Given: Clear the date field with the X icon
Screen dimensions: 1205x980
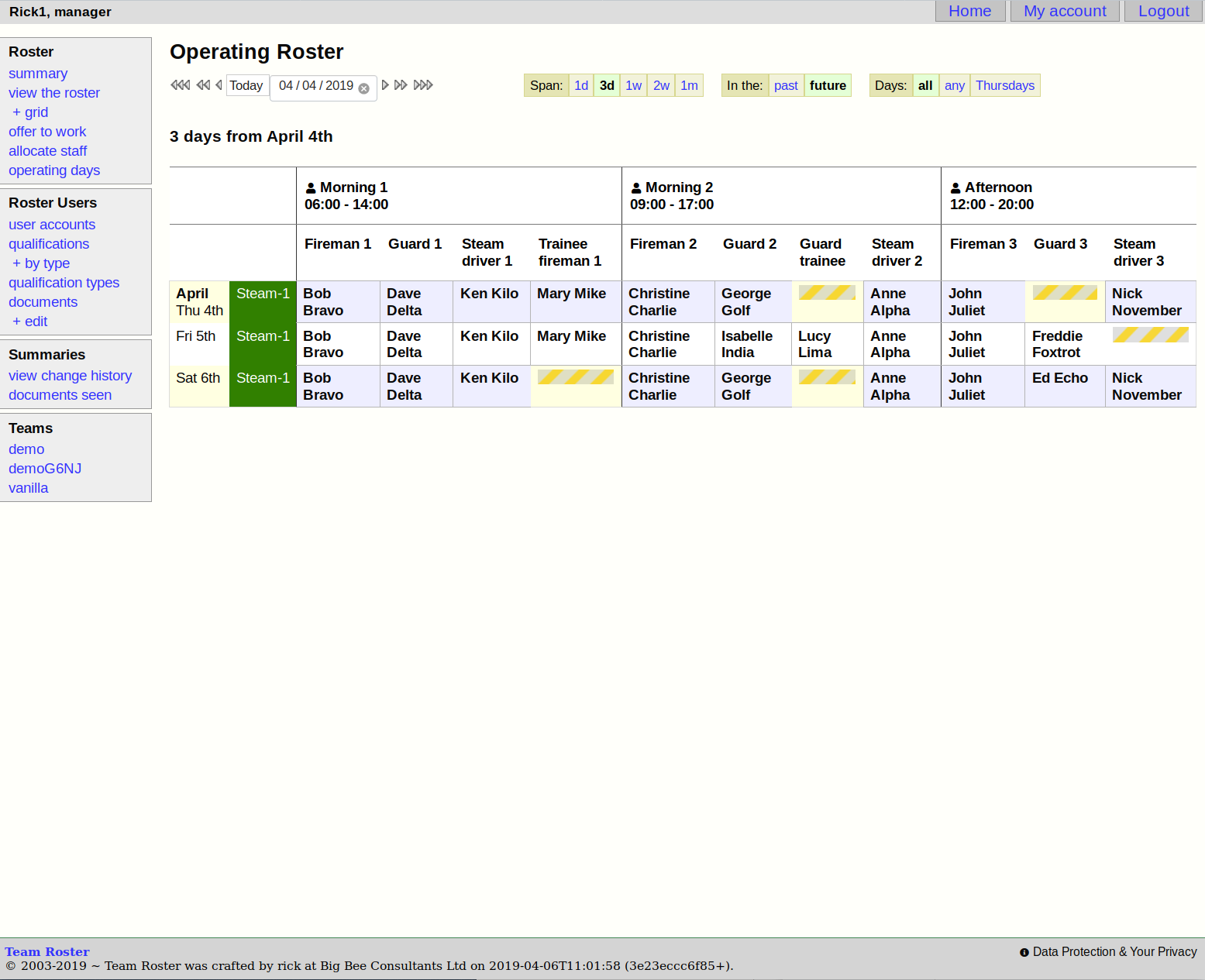Looking at the screenshot, I should 363,88.
